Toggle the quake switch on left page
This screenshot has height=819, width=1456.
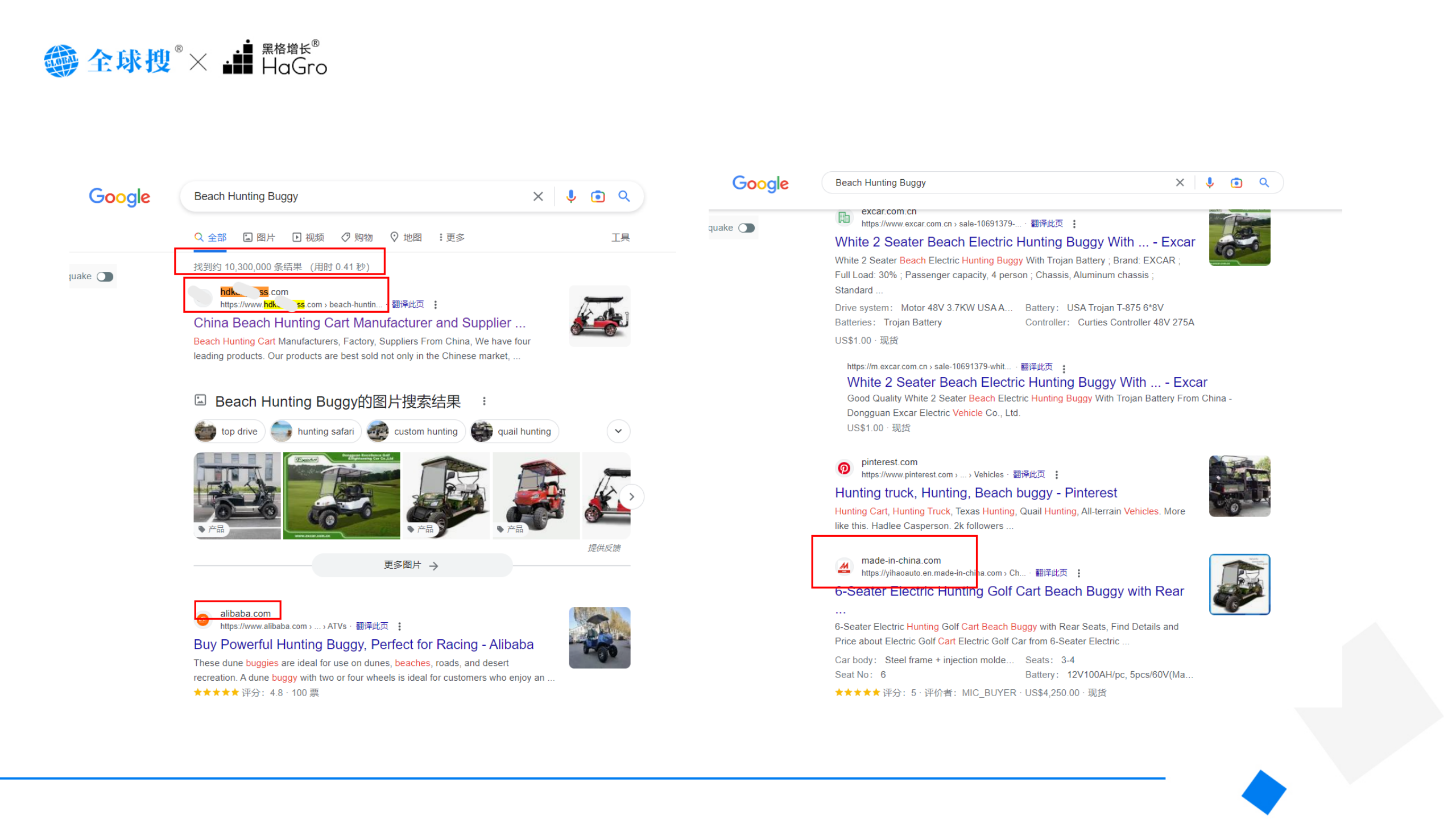[105, 276]
